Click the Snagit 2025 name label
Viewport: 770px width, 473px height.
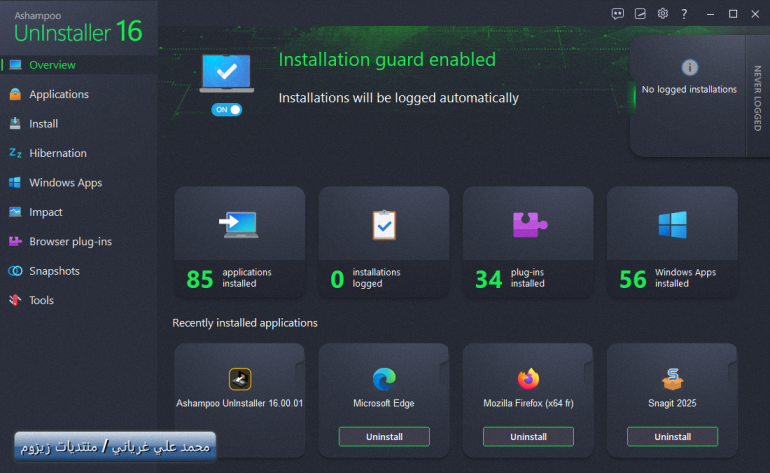tap(672, 403)
